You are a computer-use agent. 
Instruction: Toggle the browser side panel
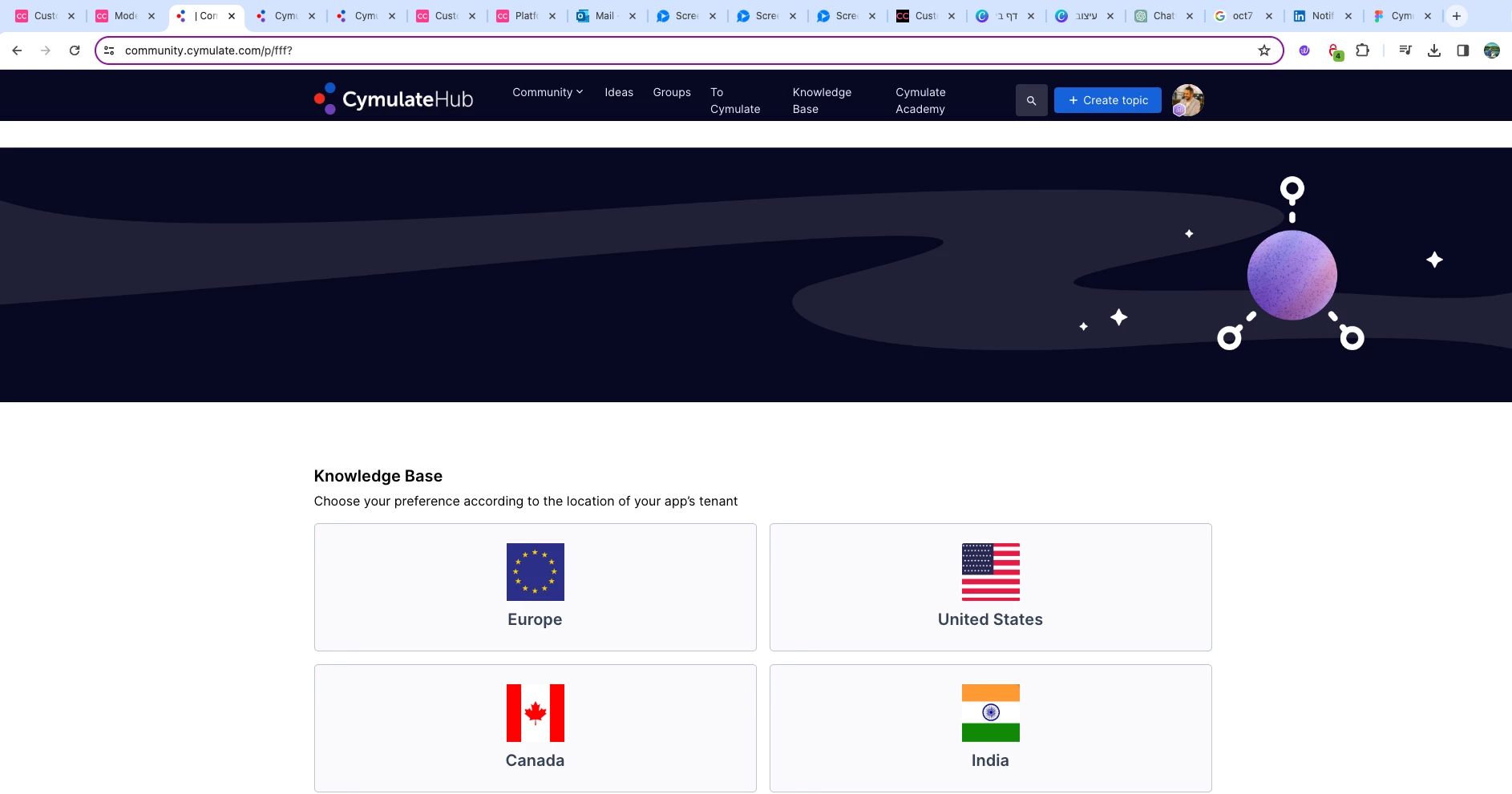(x=1463, y=50)
